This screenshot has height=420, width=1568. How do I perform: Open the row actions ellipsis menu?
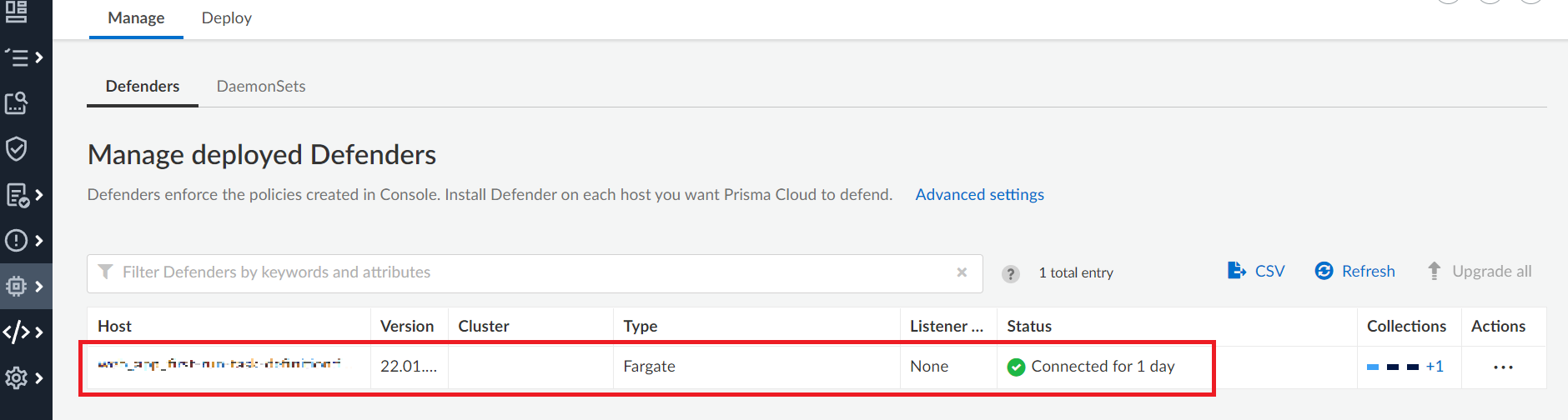(x=1503, y=367)
